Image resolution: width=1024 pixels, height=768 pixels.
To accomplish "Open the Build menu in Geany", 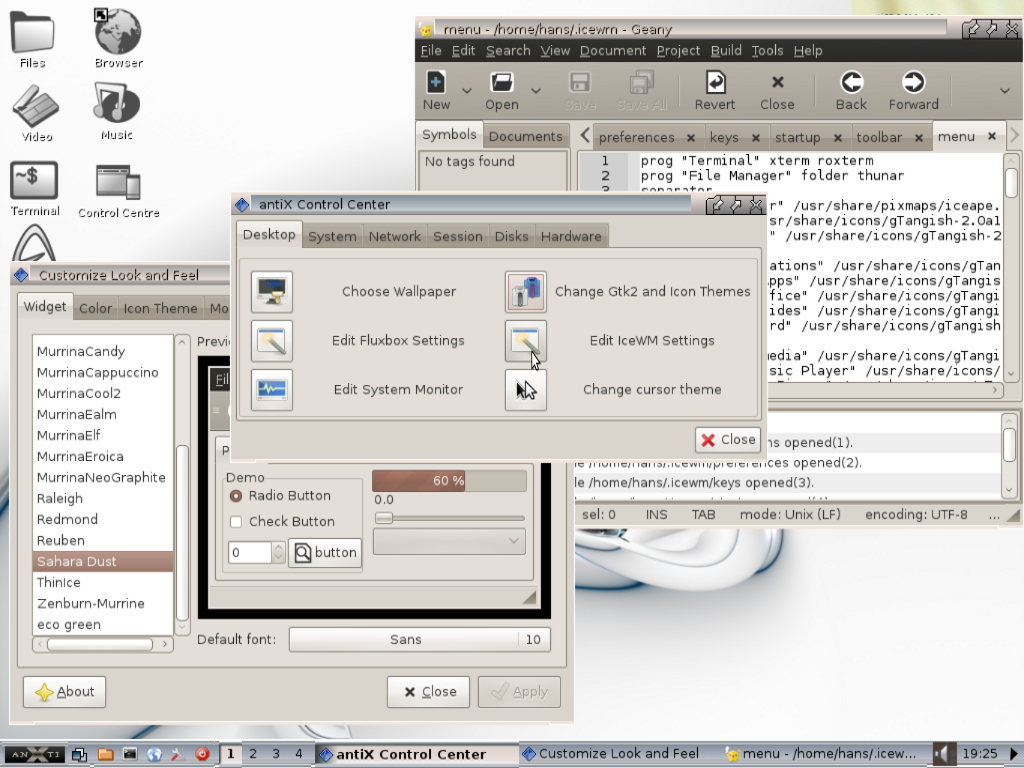I will click(x=726, y=50).
